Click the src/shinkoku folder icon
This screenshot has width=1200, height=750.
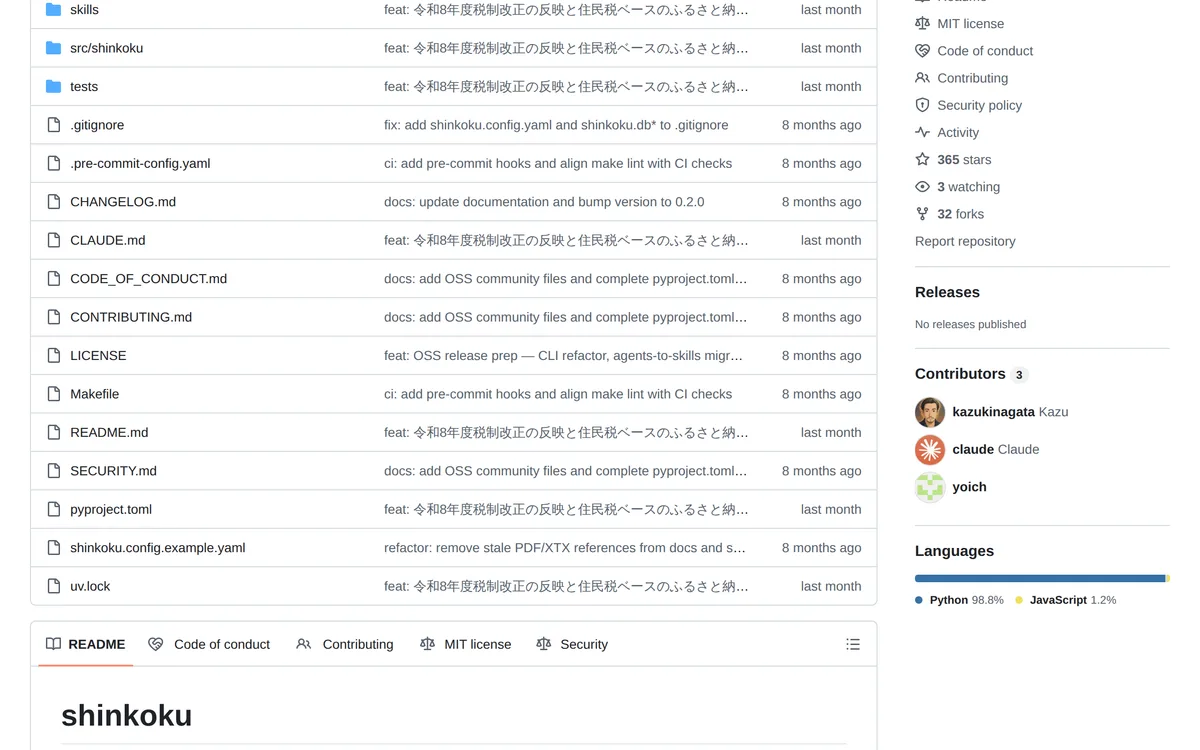pos(54,48)
